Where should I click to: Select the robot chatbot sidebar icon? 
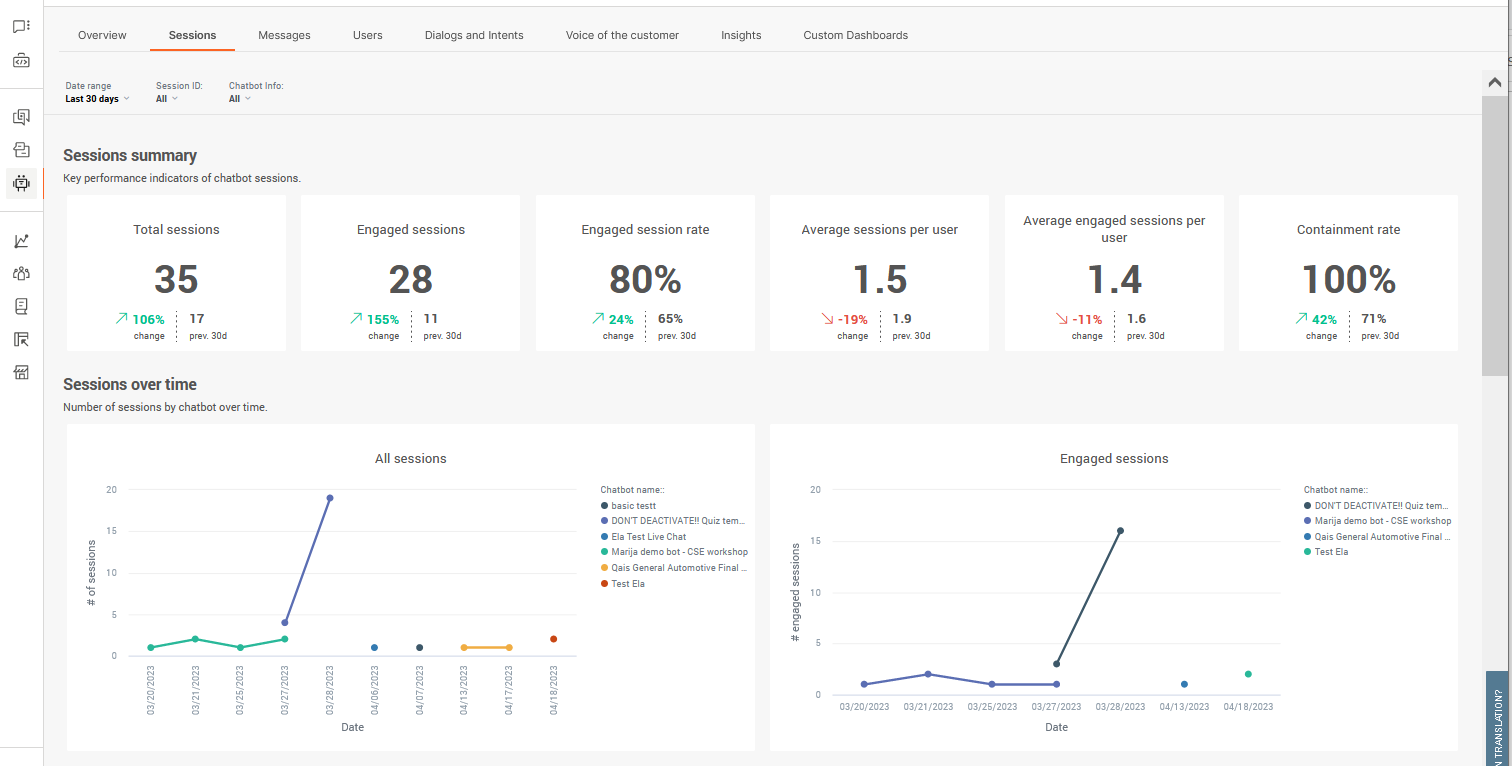[x=21, y=183]
